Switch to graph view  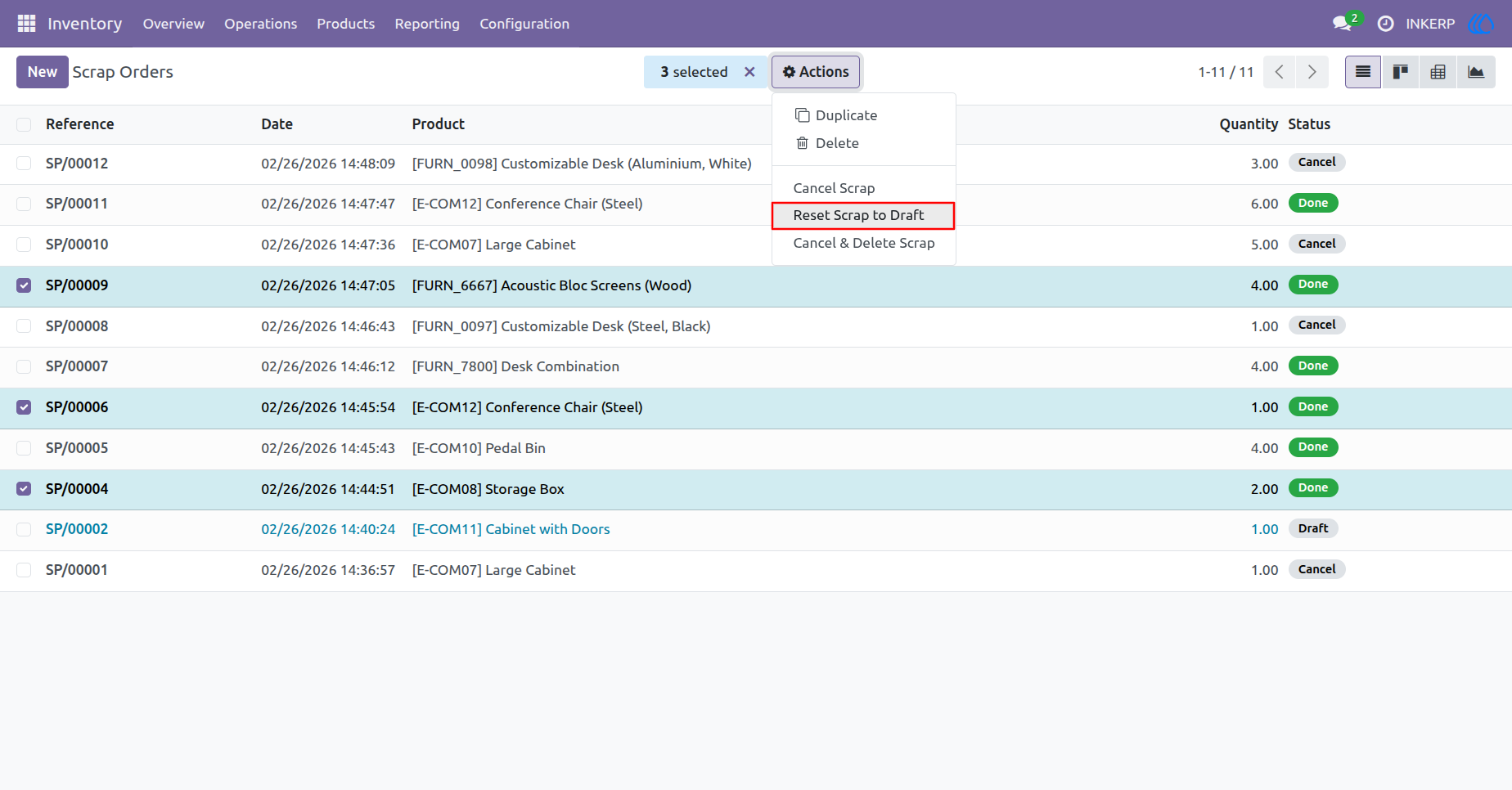(1476, 72)
